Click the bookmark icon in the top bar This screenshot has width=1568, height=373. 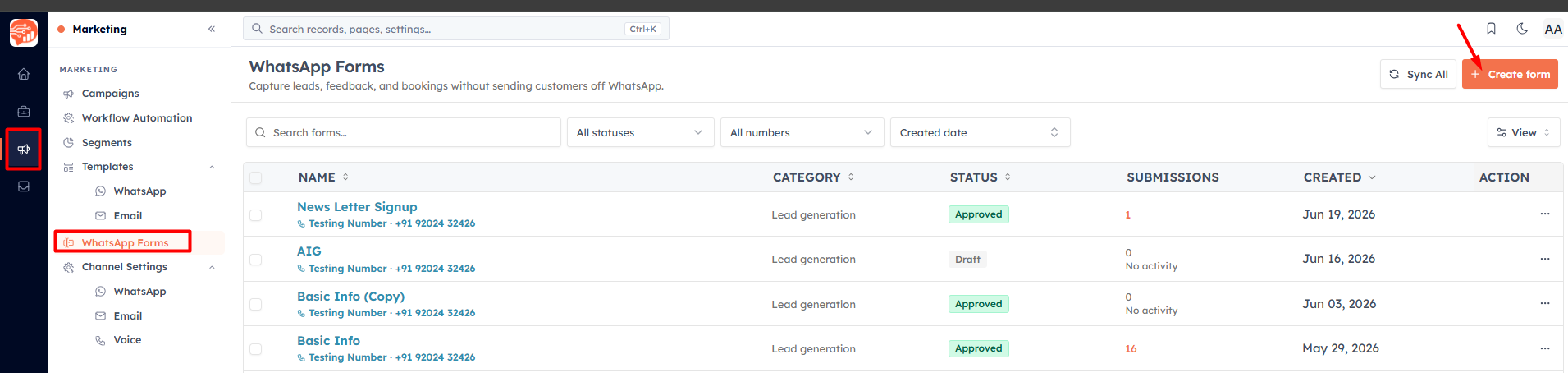tap(1491, 29)
